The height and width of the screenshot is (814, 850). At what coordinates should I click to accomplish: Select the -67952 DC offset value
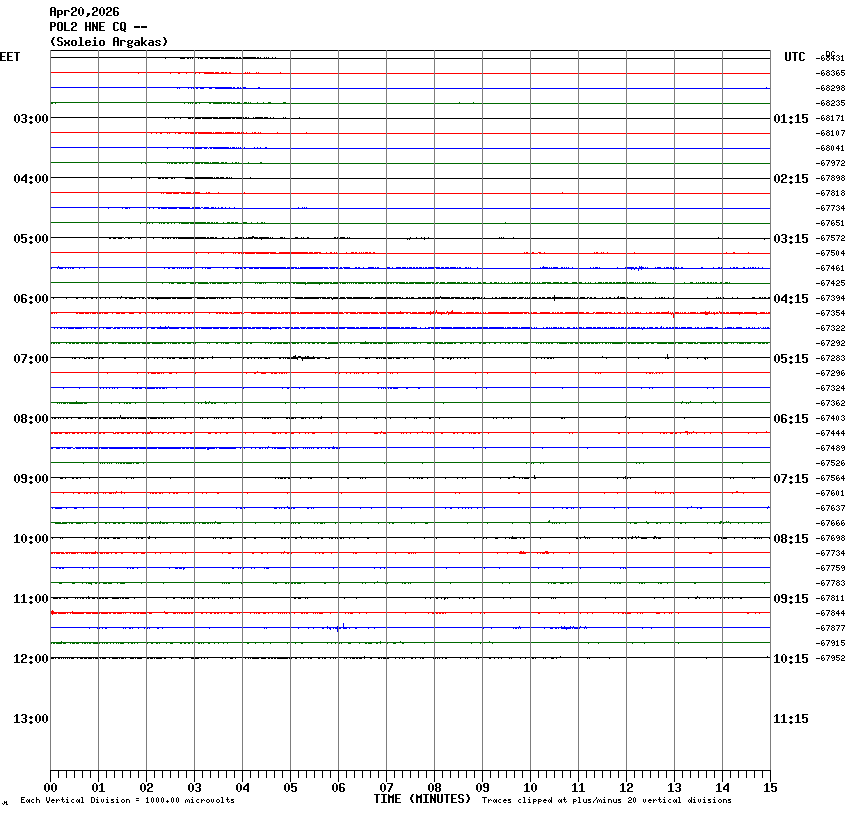tap(831, 658)
